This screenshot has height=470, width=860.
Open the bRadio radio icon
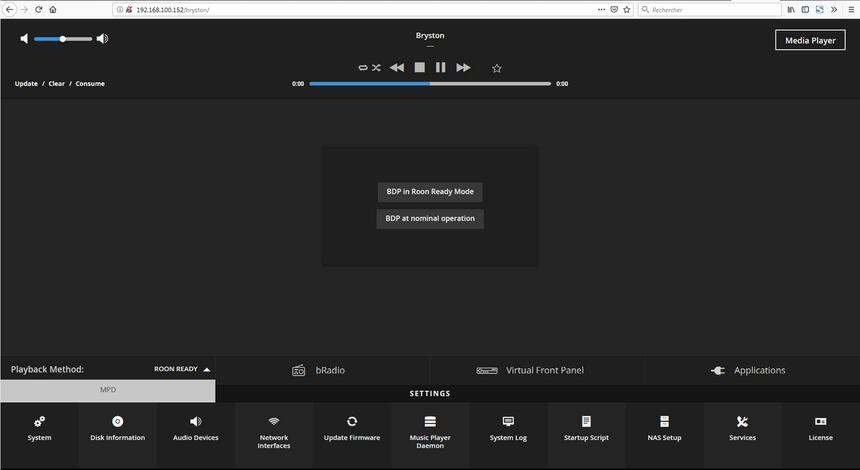298,370
